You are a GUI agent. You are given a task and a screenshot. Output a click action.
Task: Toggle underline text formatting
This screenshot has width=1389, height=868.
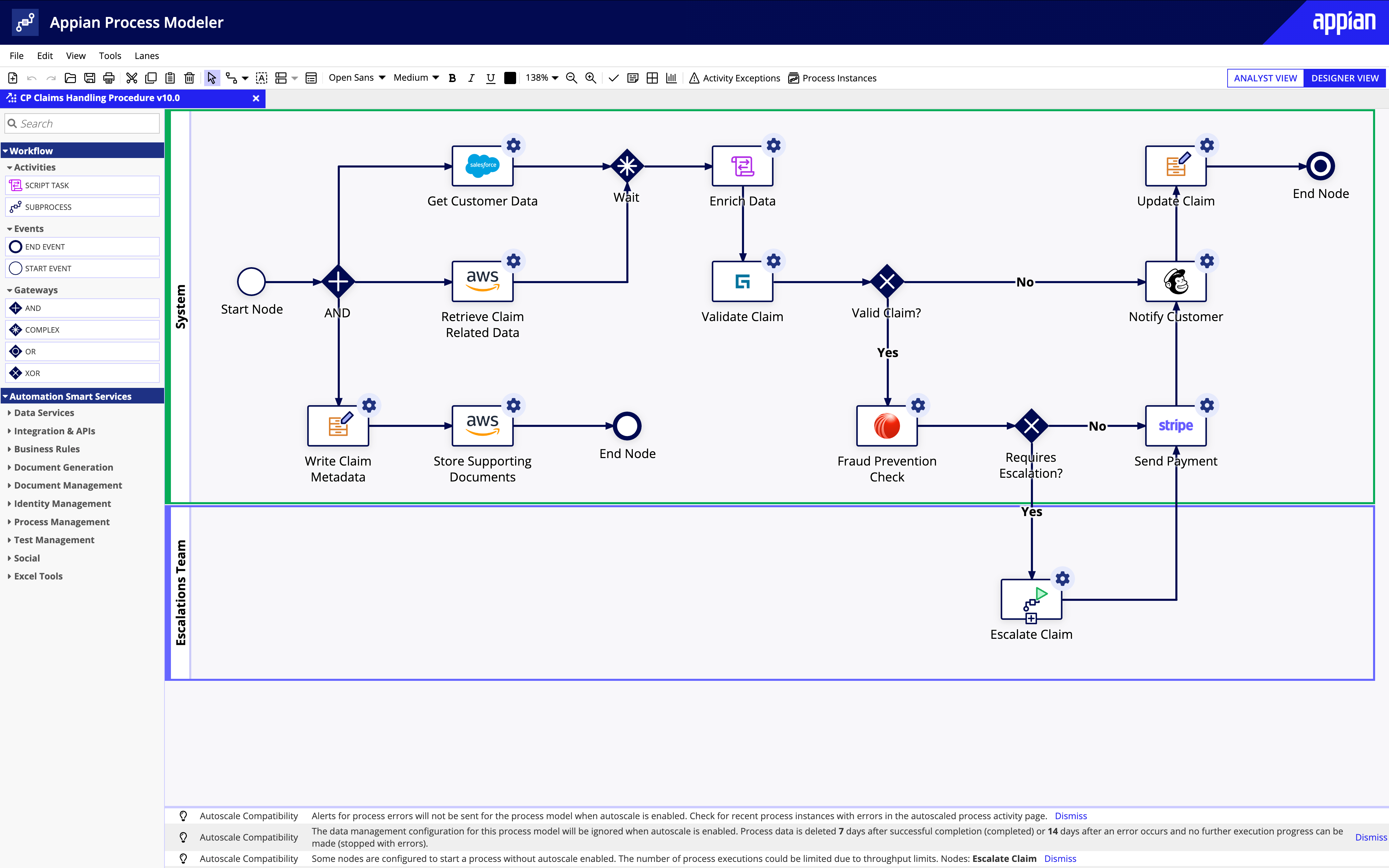click(x=491, y=78)
